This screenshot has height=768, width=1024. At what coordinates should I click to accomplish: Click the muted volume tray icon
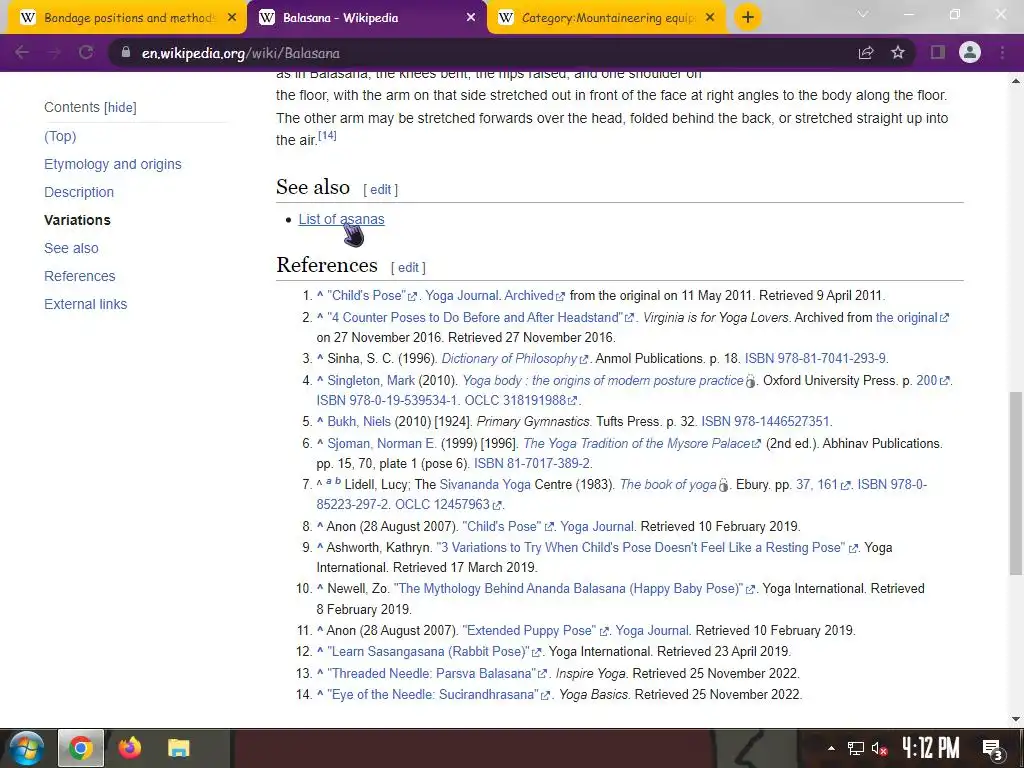pos(880,748)
